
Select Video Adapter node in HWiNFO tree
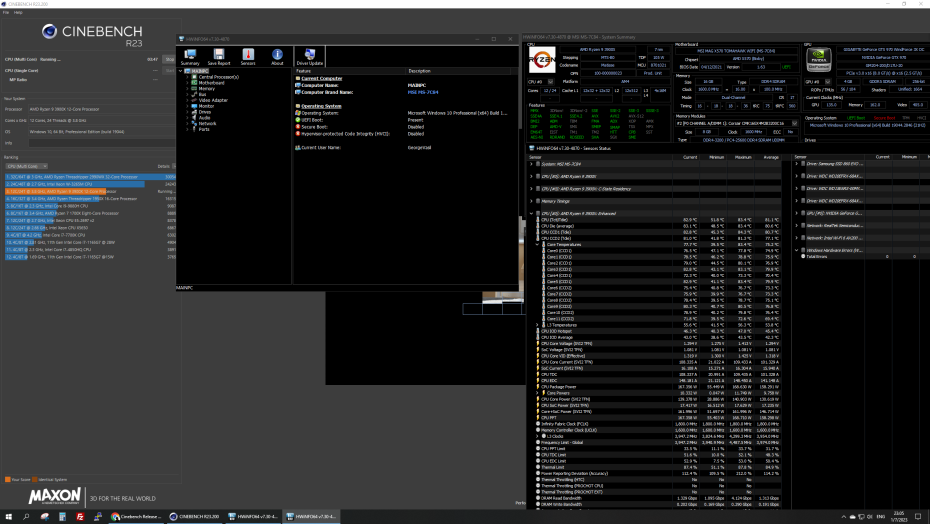click(213, 100)
